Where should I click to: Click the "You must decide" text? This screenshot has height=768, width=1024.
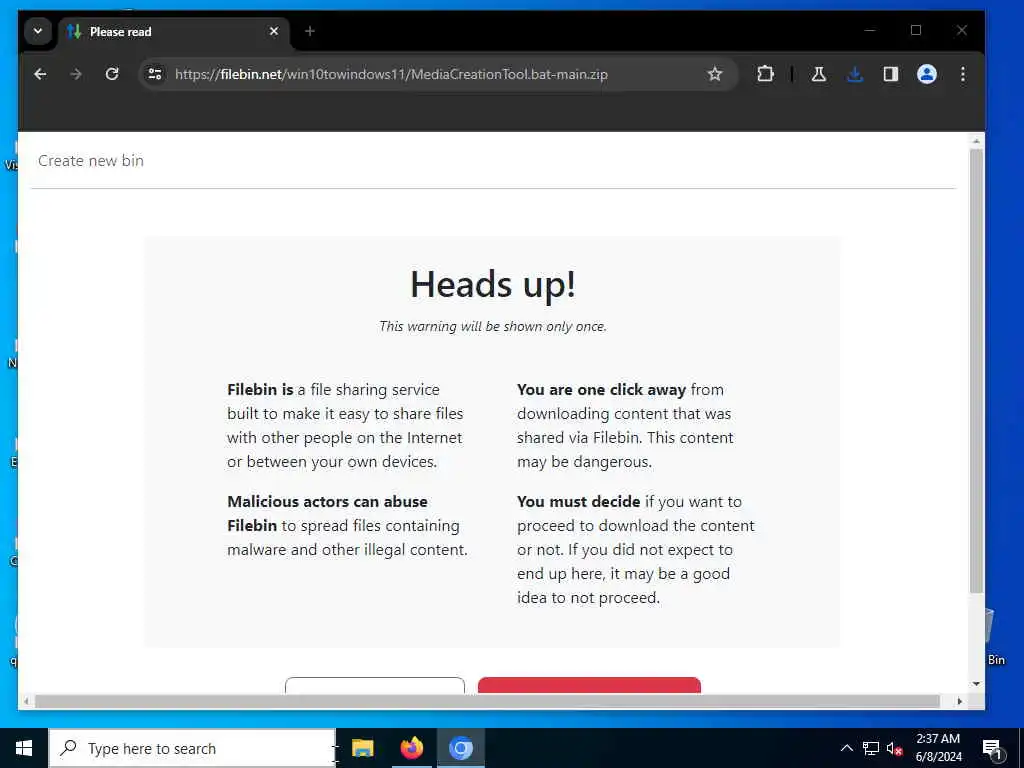pos(578,502)
